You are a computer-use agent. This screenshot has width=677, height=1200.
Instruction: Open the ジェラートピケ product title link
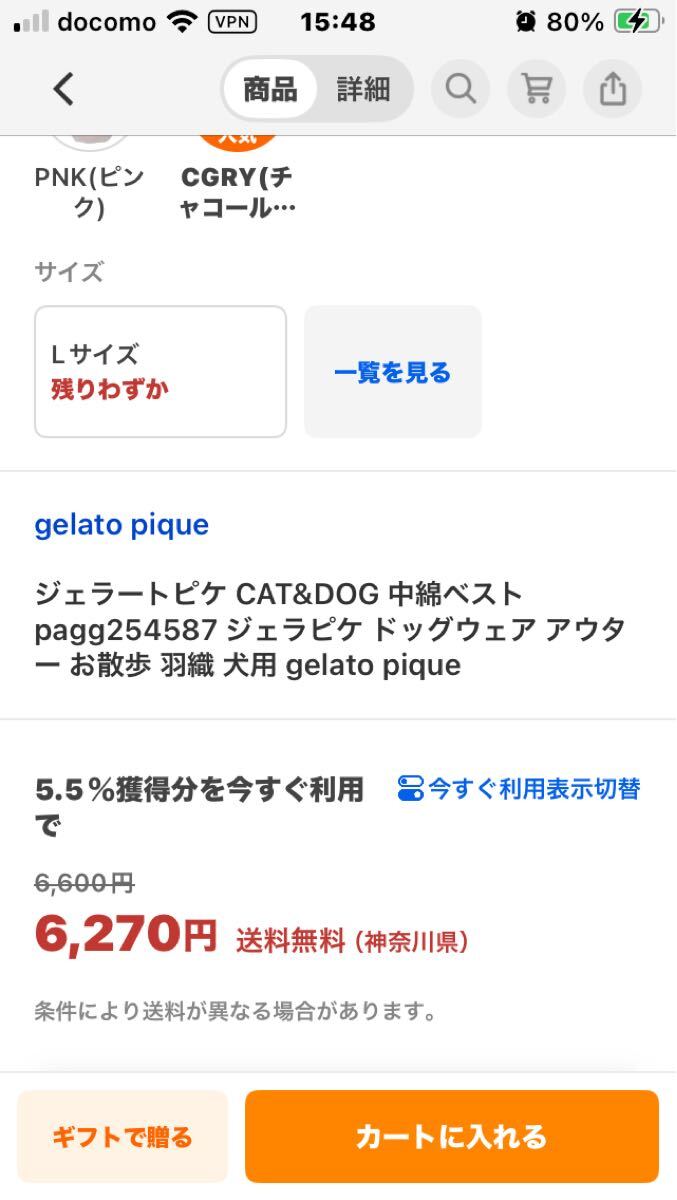tap(330, 629)
